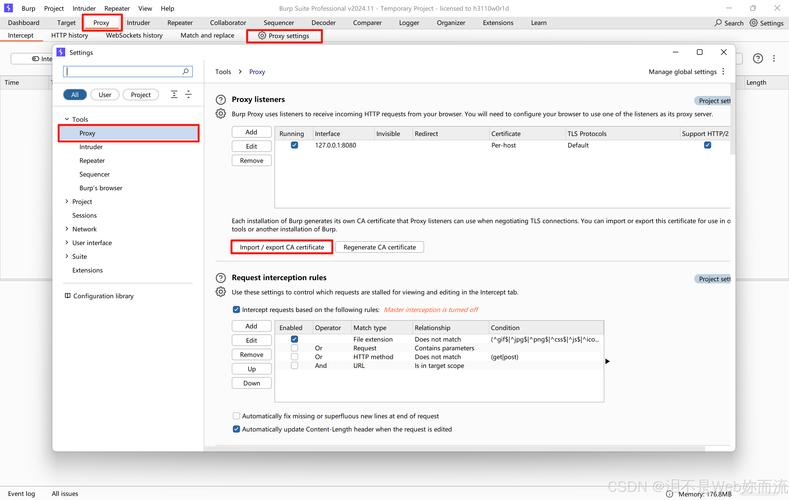Click Regenerate CA certificate button
789x500 pixels.
coord(379,247)
